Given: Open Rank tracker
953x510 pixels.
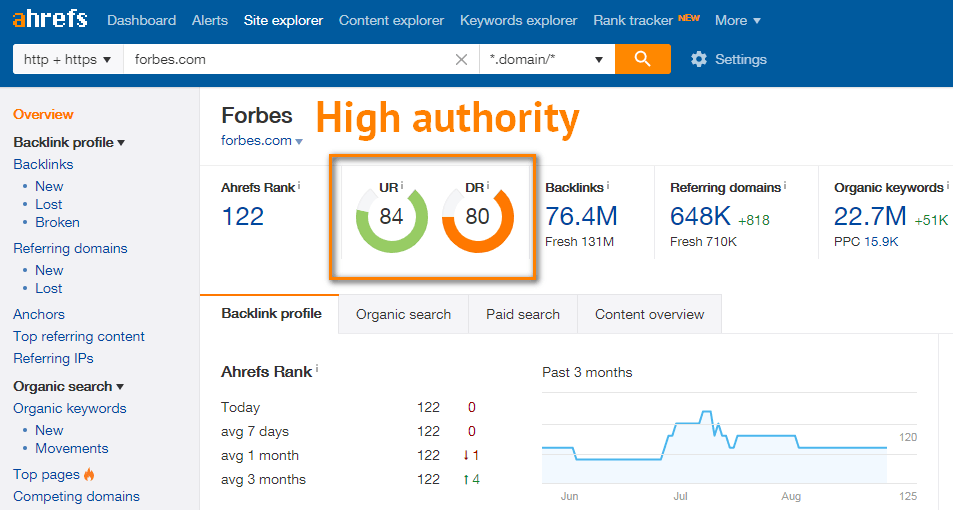Looking at the screenshot, I should (633, 20).
